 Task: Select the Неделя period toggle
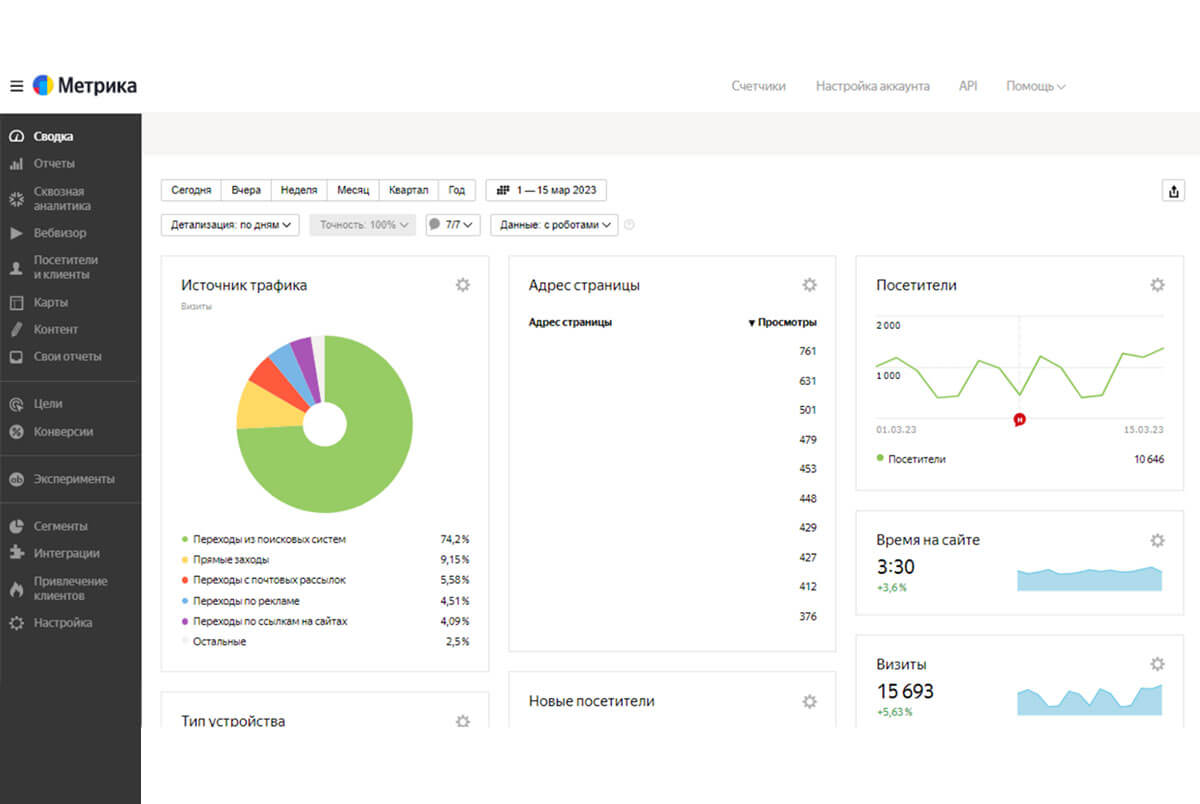point(299,190)
